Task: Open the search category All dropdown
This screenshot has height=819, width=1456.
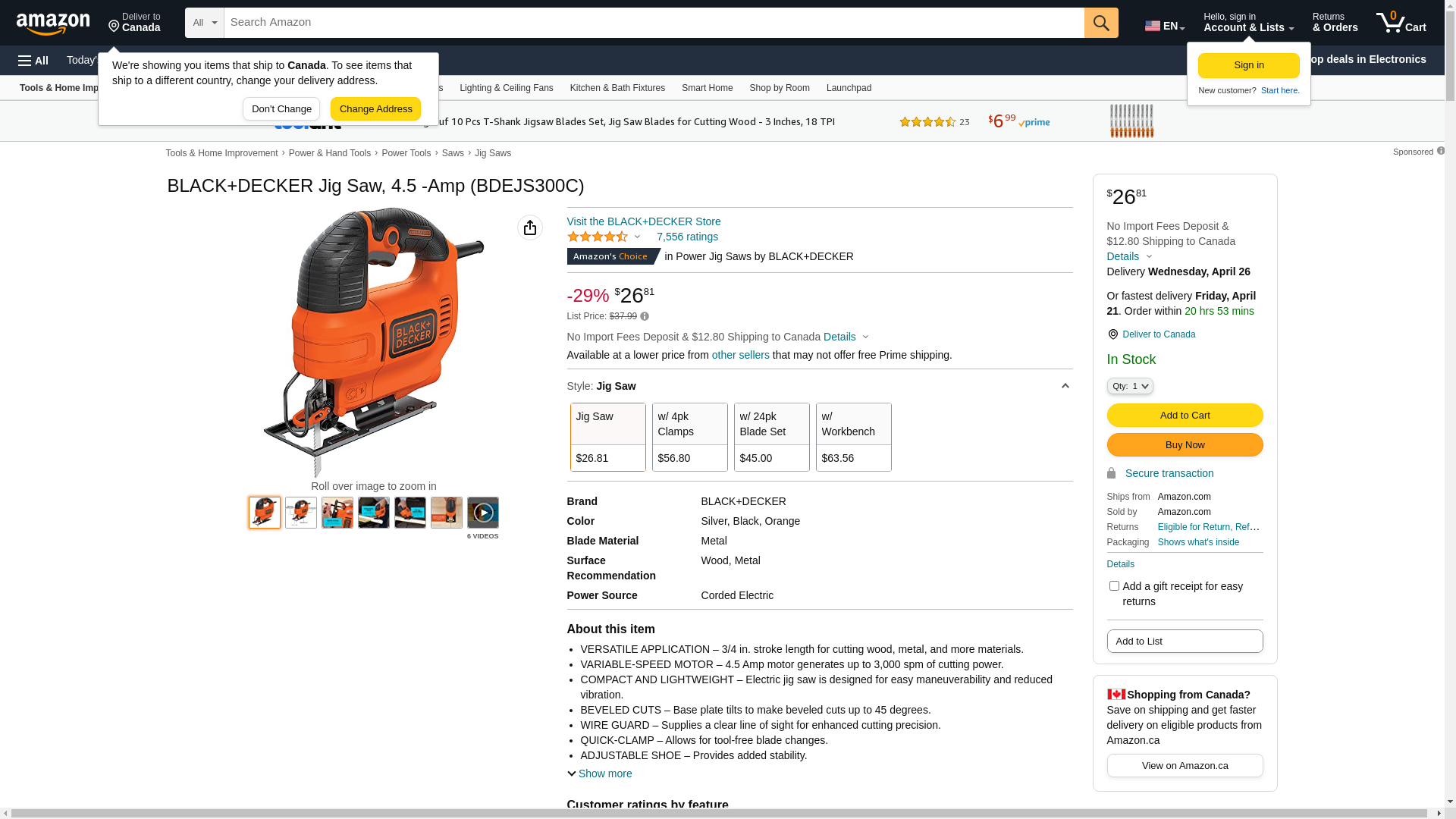Action: click(204, 23)
